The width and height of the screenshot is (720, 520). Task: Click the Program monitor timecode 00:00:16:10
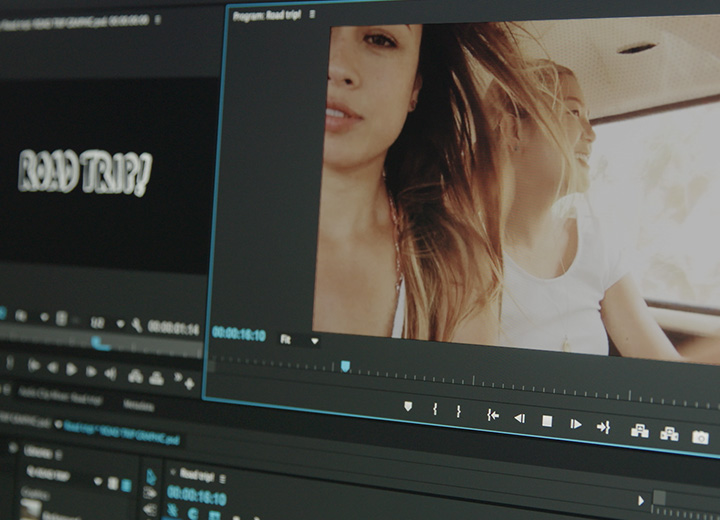pyautogui.click(x=239, y=334)
